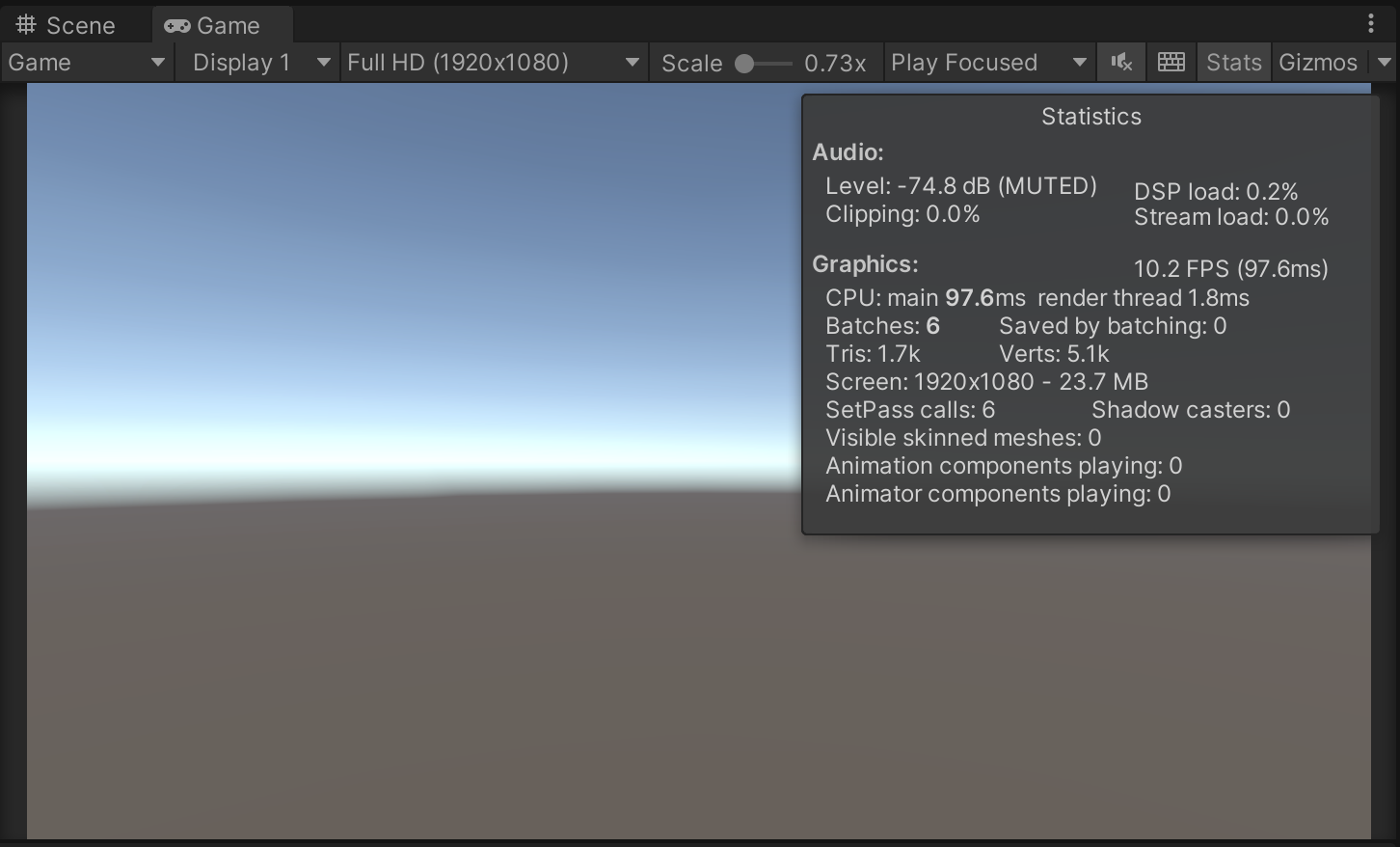The width and height of the screenshot is (1400, 847).
Task: Toggle the Stats overlay button
Action: [x=1233, y=63]
